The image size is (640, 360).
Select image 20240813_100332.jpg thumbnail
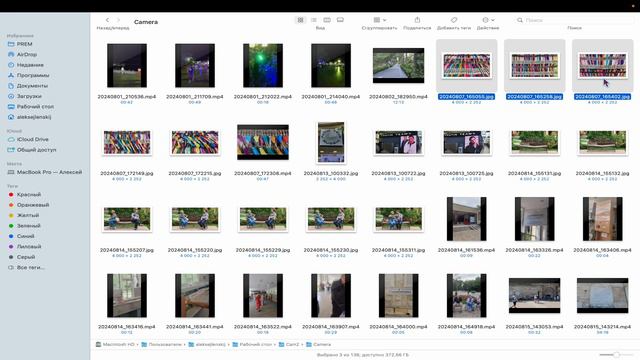coord(331,142)
